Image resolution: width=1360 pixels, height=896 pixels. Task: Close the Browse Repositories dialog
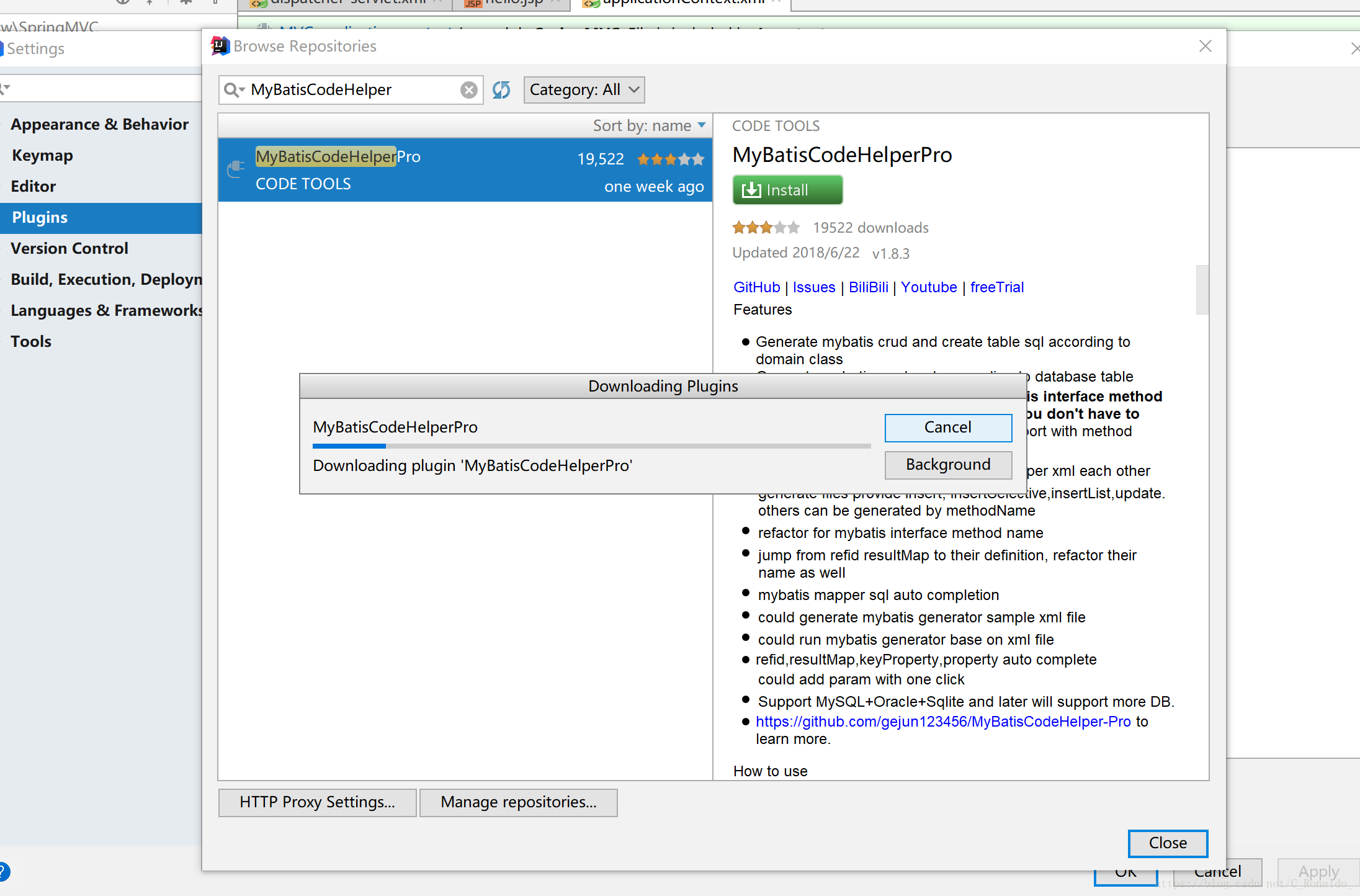pos(1168,843)
